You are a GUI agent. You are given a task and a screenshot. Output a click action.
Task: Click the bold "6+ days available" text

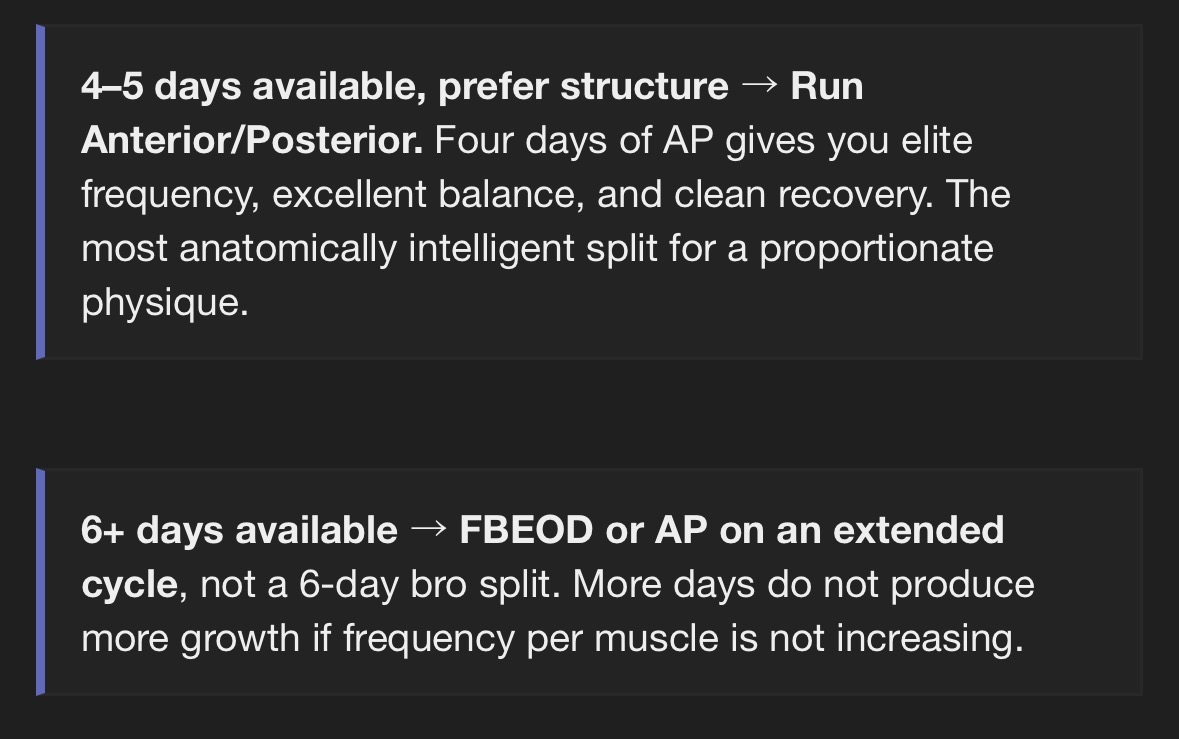(239, 530)
